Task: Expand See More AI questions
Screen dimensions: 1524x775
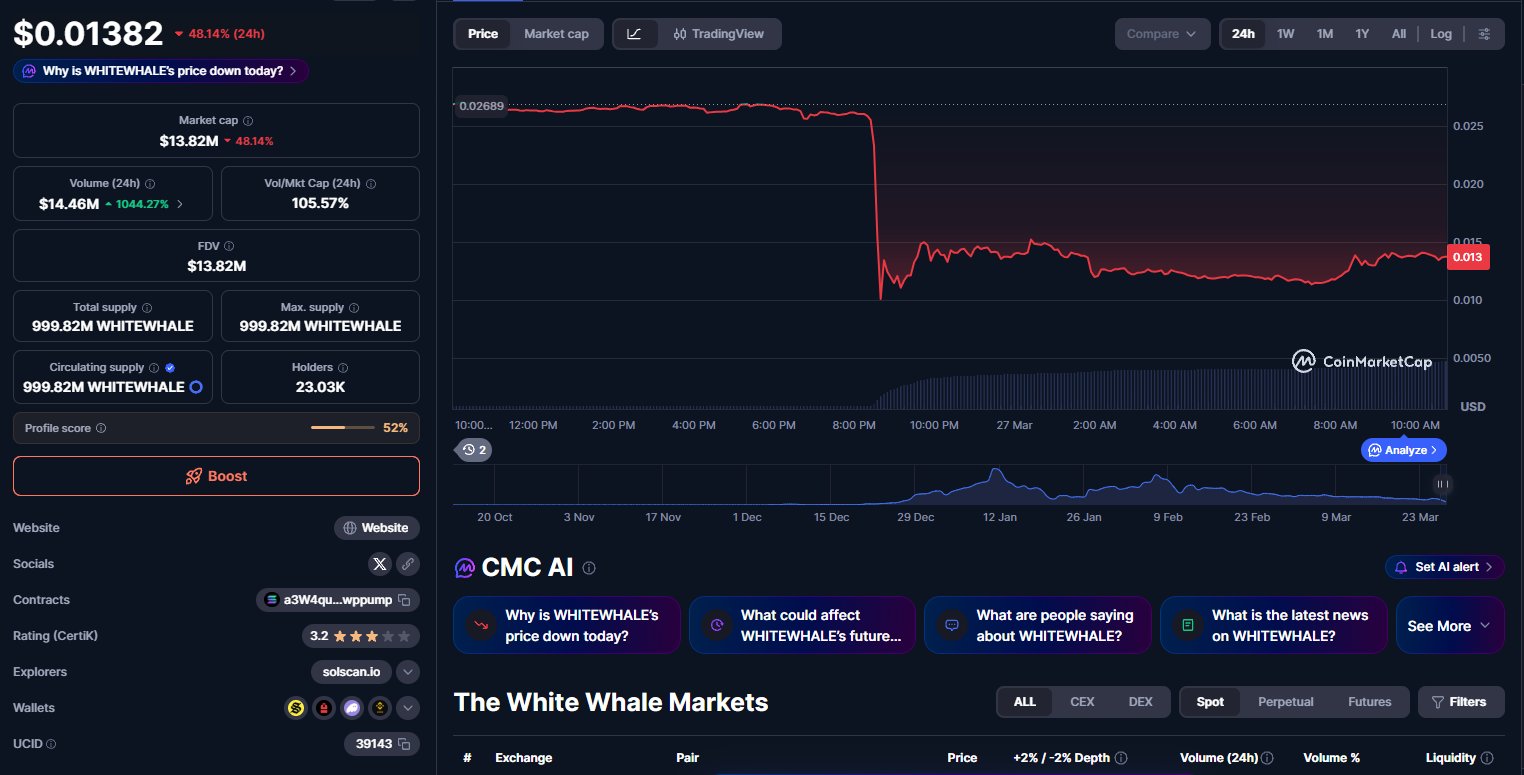Action: 1450,626
